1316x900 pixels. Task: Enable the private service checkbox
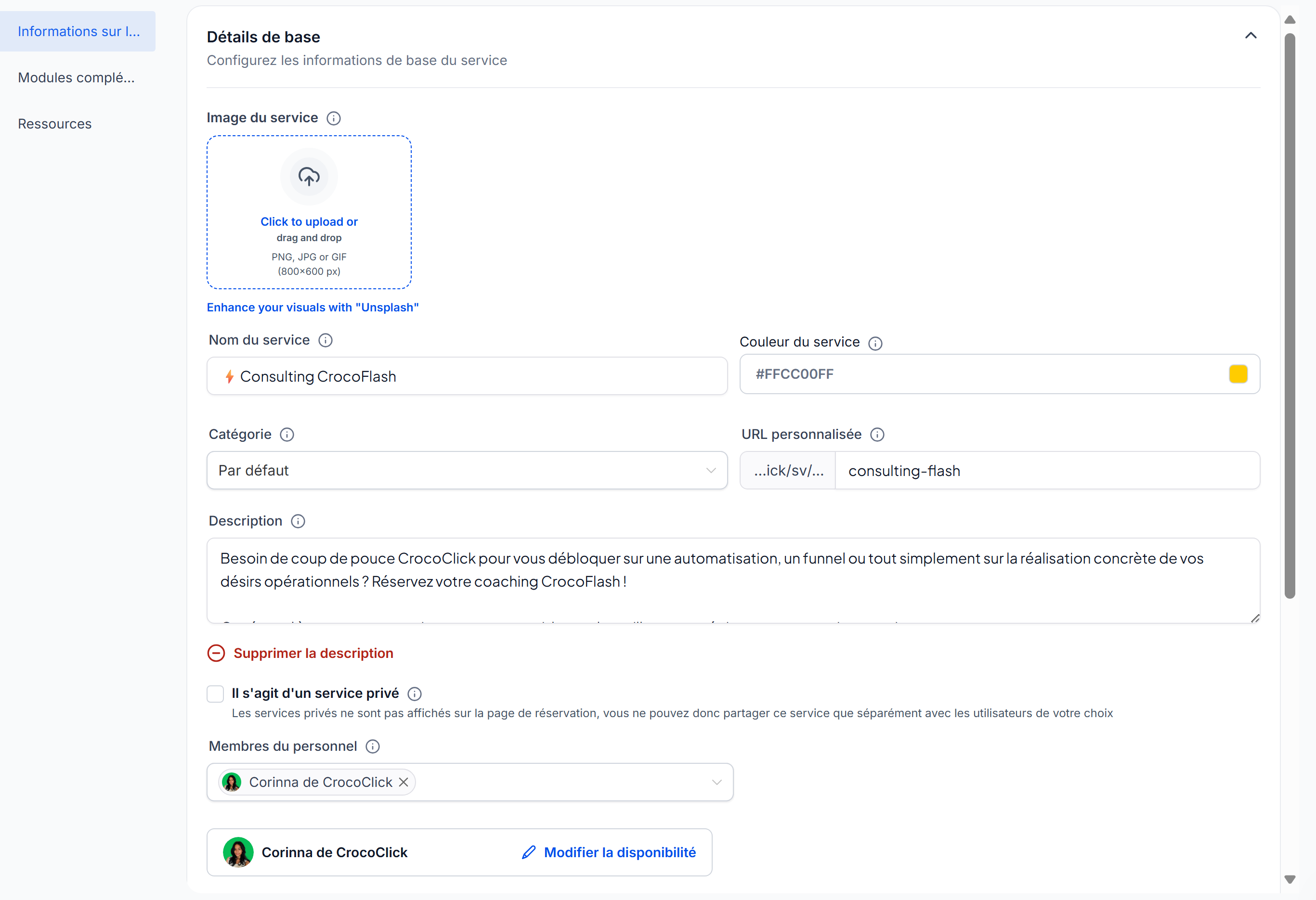(215, 694)
